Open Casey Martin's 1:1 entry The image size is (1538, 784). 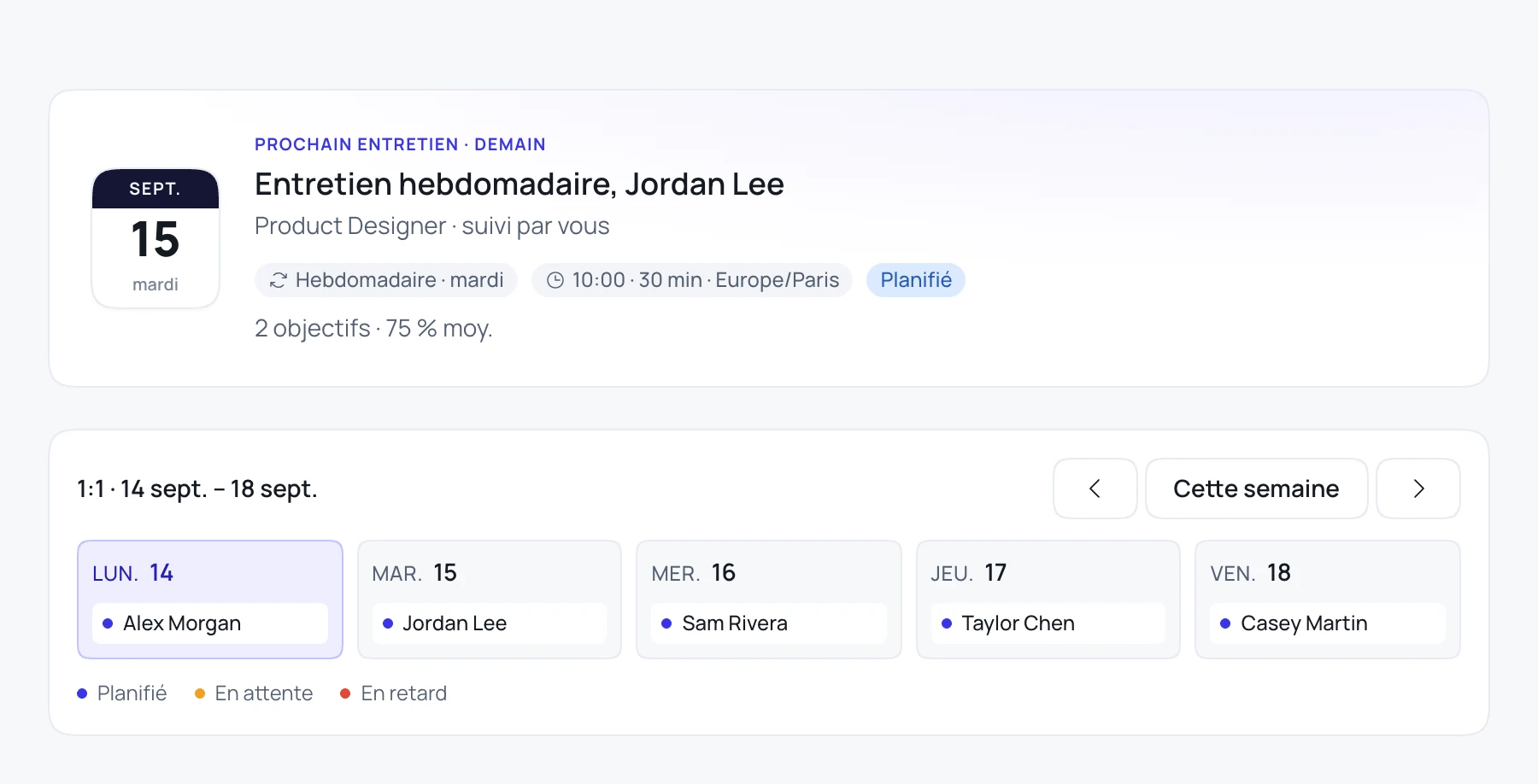click(x=1328, y=623)
